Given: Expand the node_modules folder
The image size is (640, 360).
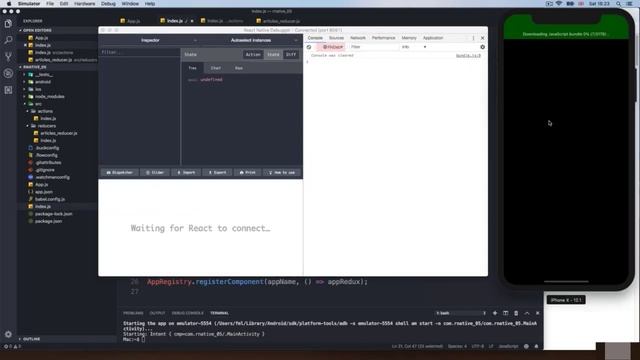Looking at the screenshot, I should coord(49,97).
